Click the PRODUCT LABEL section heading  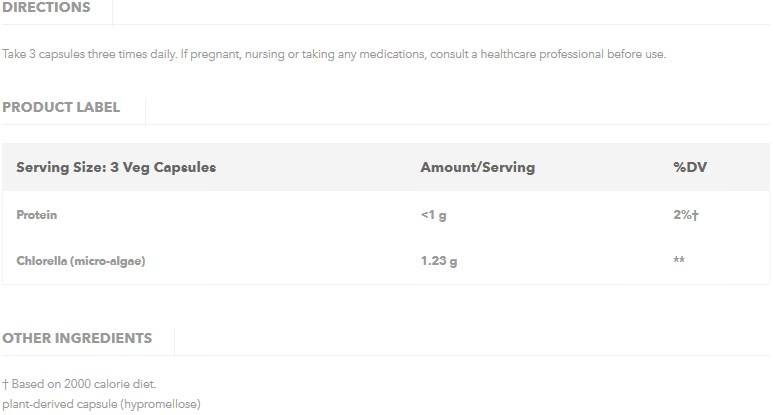point(61,107)
